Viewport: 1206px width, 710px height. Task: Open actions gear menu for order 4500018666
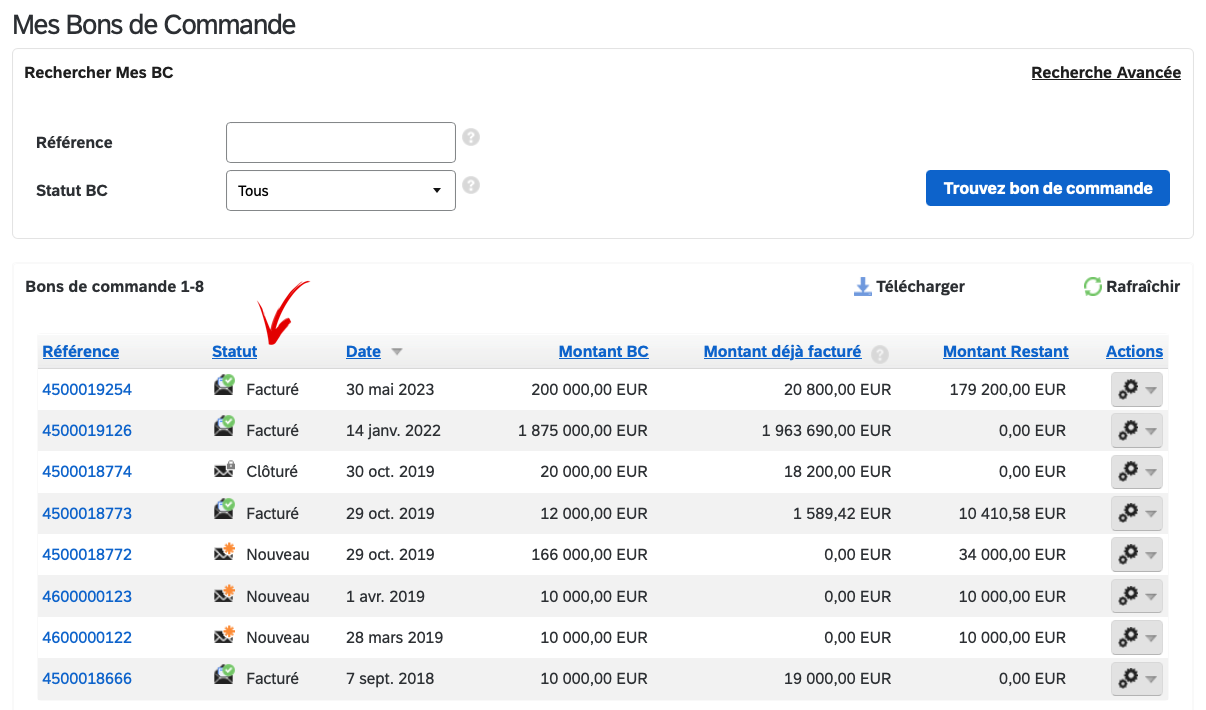pyautogui.click(x=1137, y=679)
